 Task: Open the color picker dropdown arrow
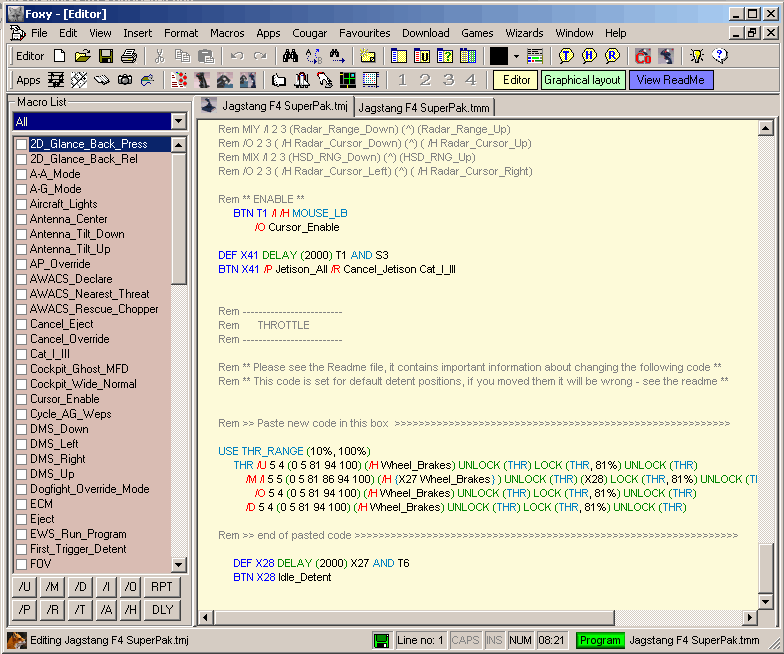click(517, 56)
